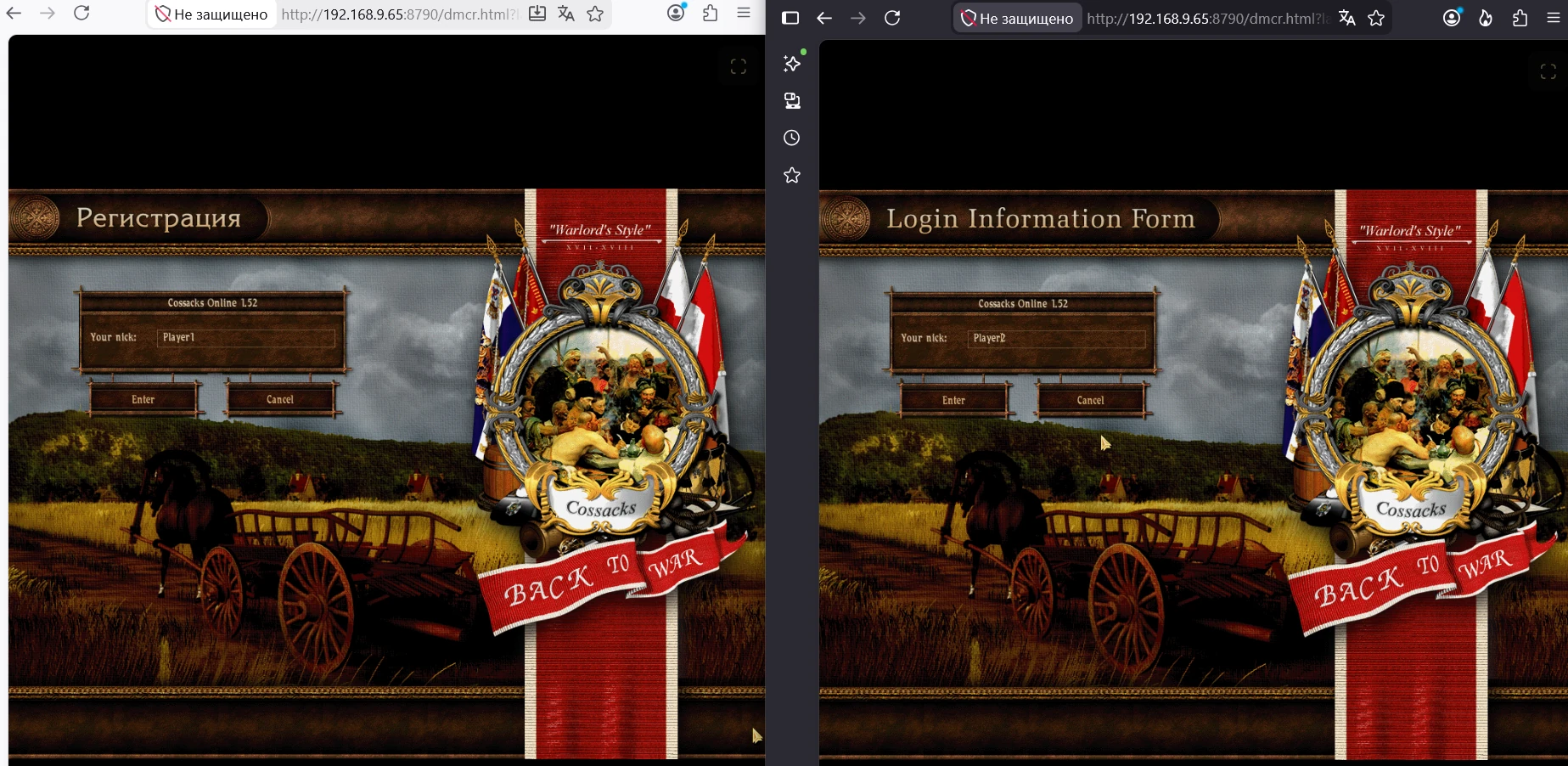Image resolution: width=1568 pixels, height=766 pixels.
Task: Open the translate icon in the right browser
Action: click(x=1347, y=18)
